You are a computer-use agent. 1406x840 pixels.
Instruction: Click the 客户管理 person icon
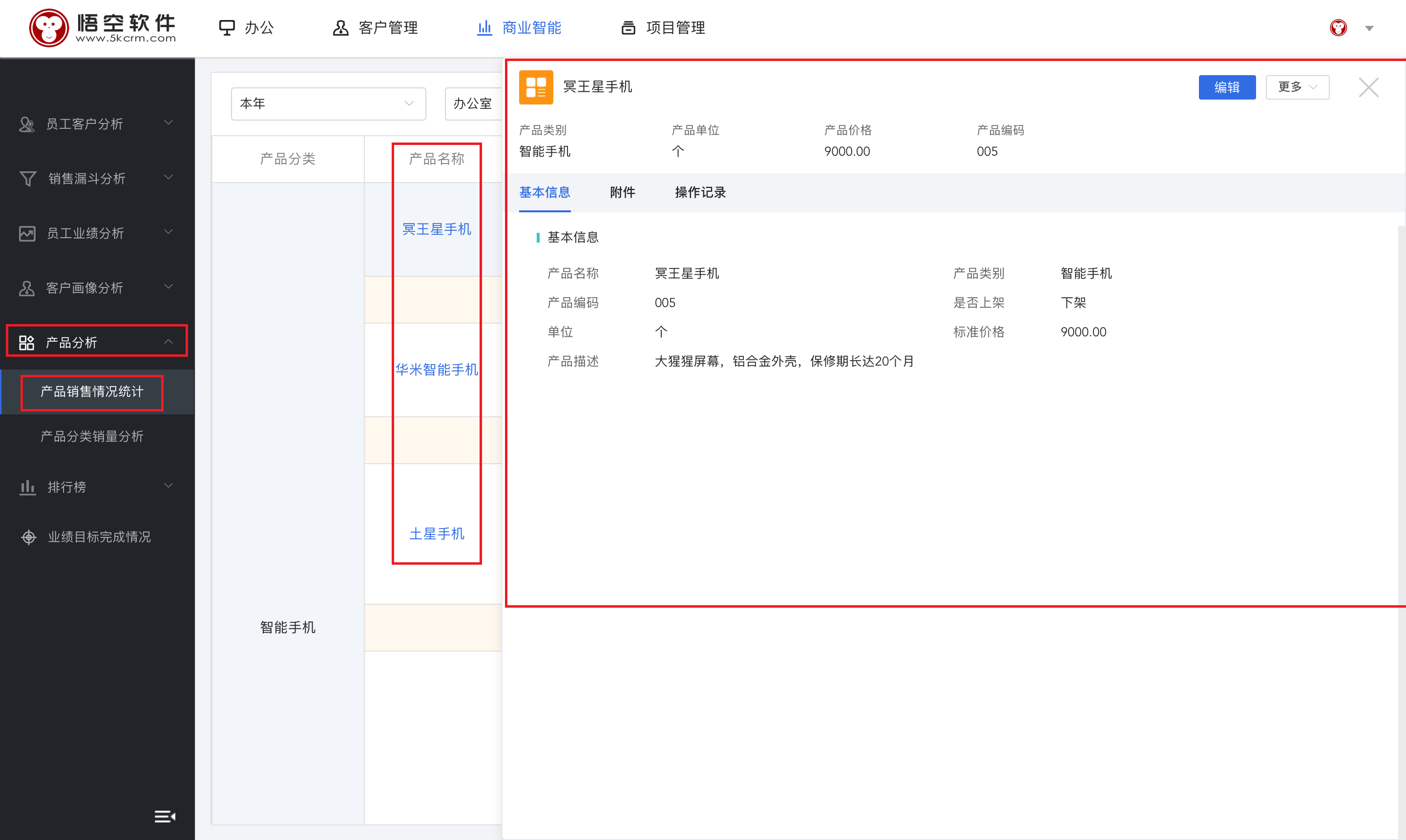(340, 28)
